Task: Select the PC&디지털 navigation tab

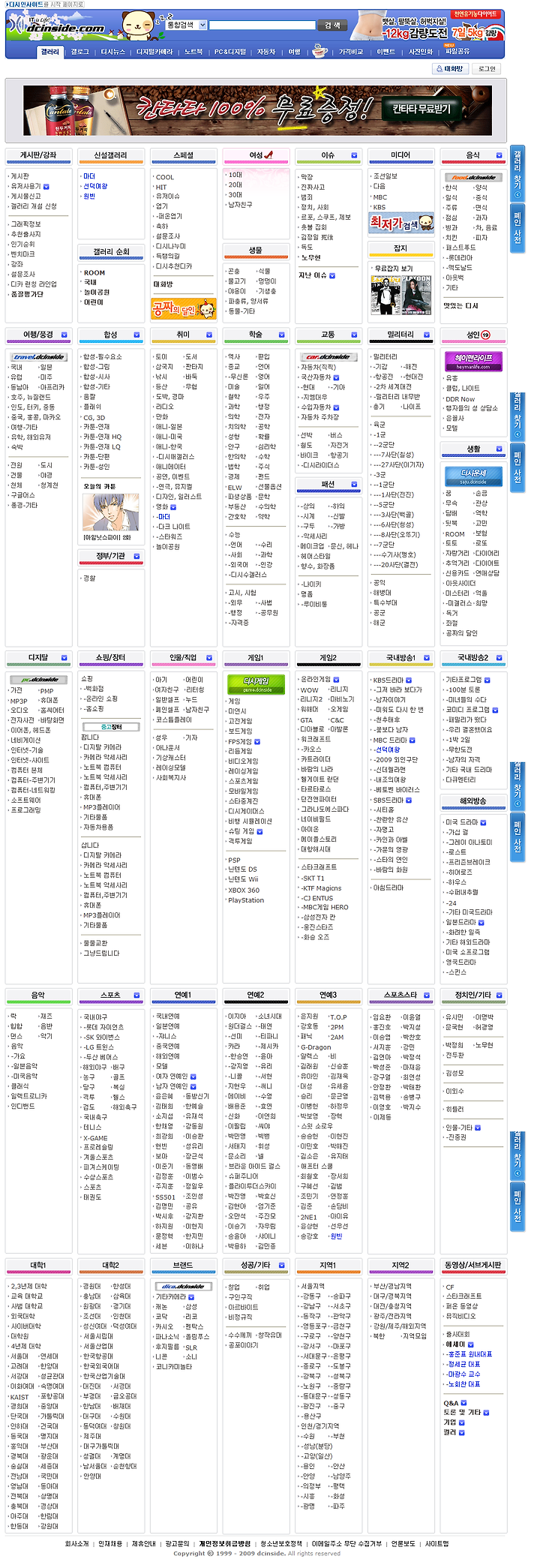Action: 230,52
